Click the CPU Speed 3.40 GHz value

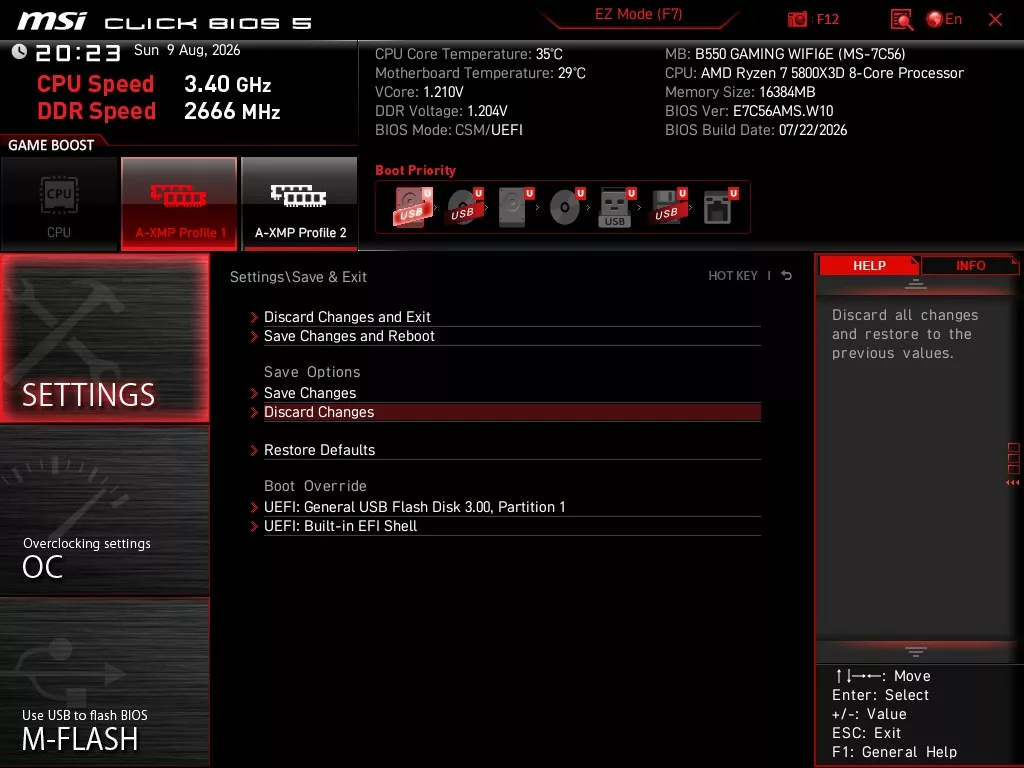click(227, 84)
